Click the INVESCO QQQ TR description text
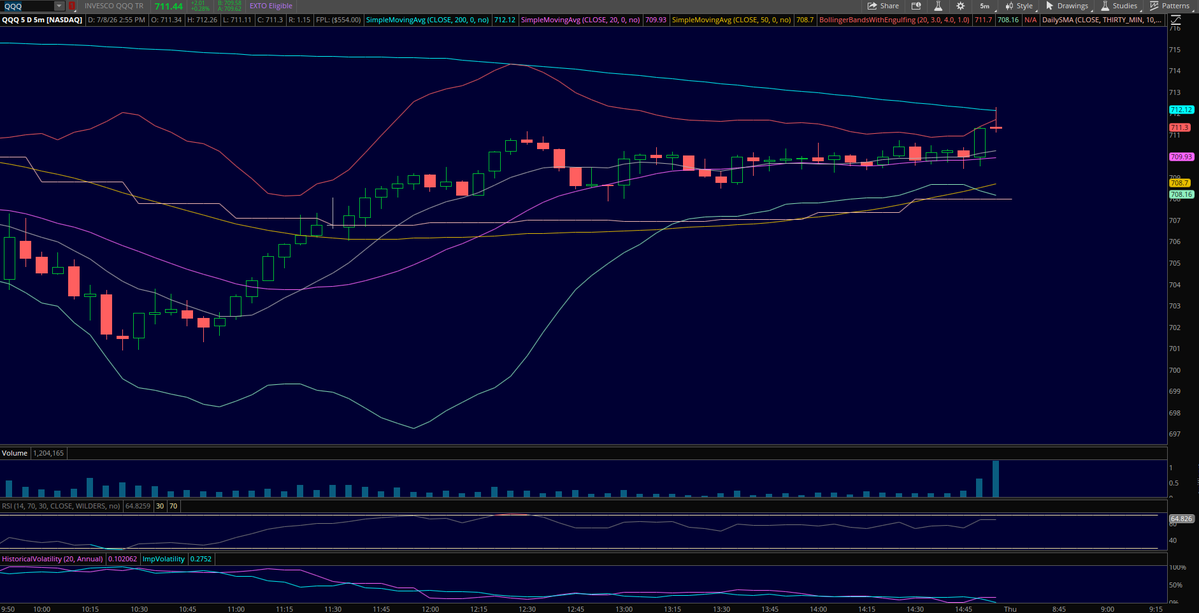 tap(115, 5)
